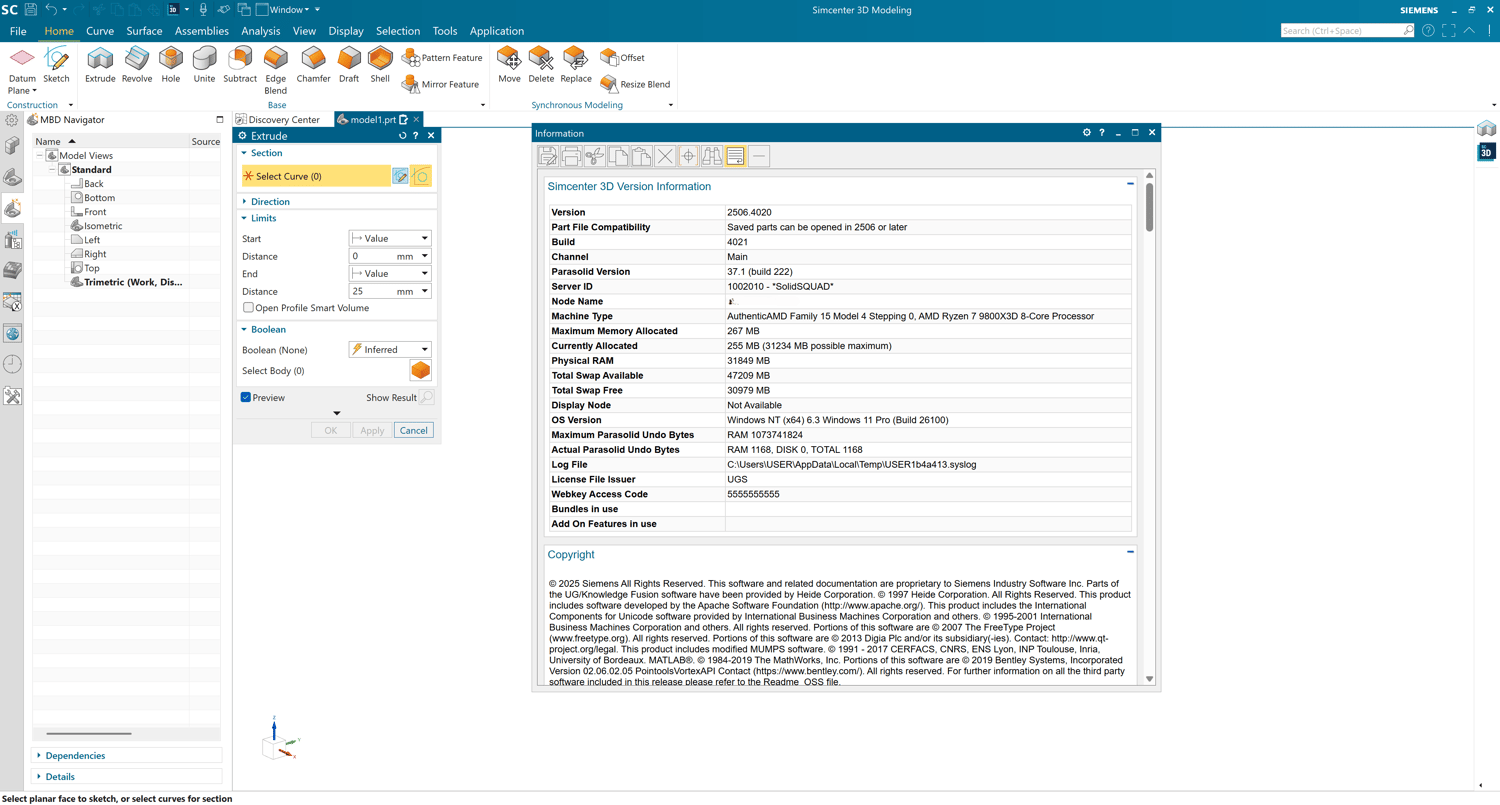This screenshot has width=1500, height=805.
Task: Reset the Extrude dialog
Action: click(x=403, y=136)
